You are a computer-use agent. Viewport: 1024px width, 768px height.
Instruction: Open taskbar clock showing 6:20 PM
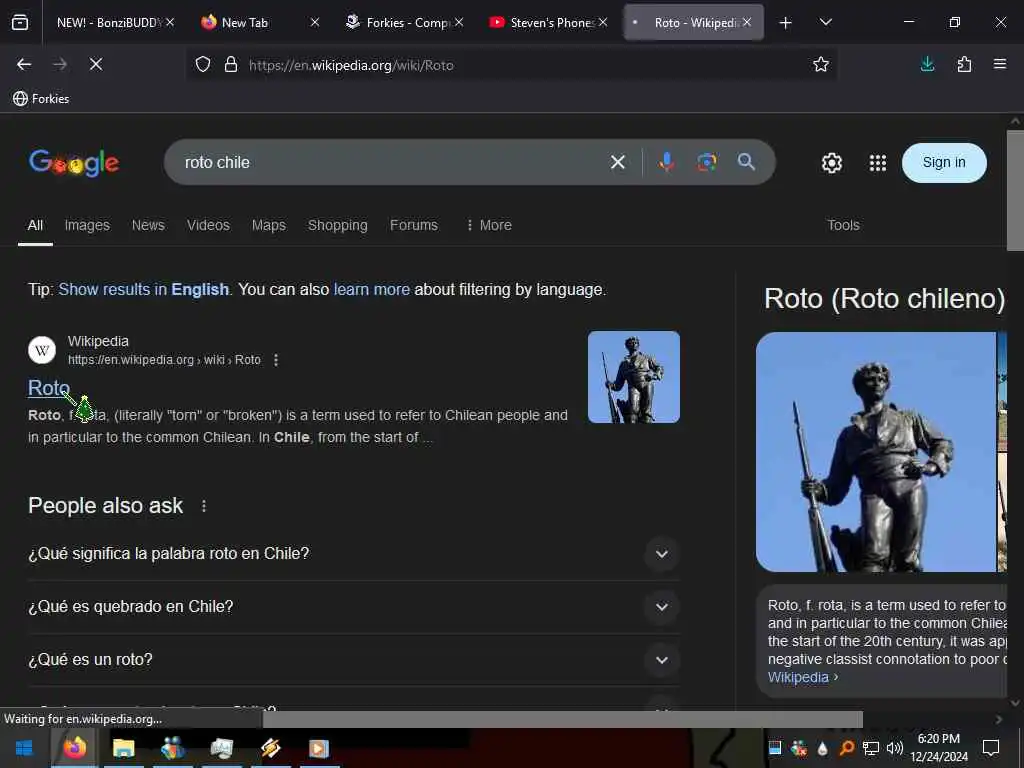[938, 748]
